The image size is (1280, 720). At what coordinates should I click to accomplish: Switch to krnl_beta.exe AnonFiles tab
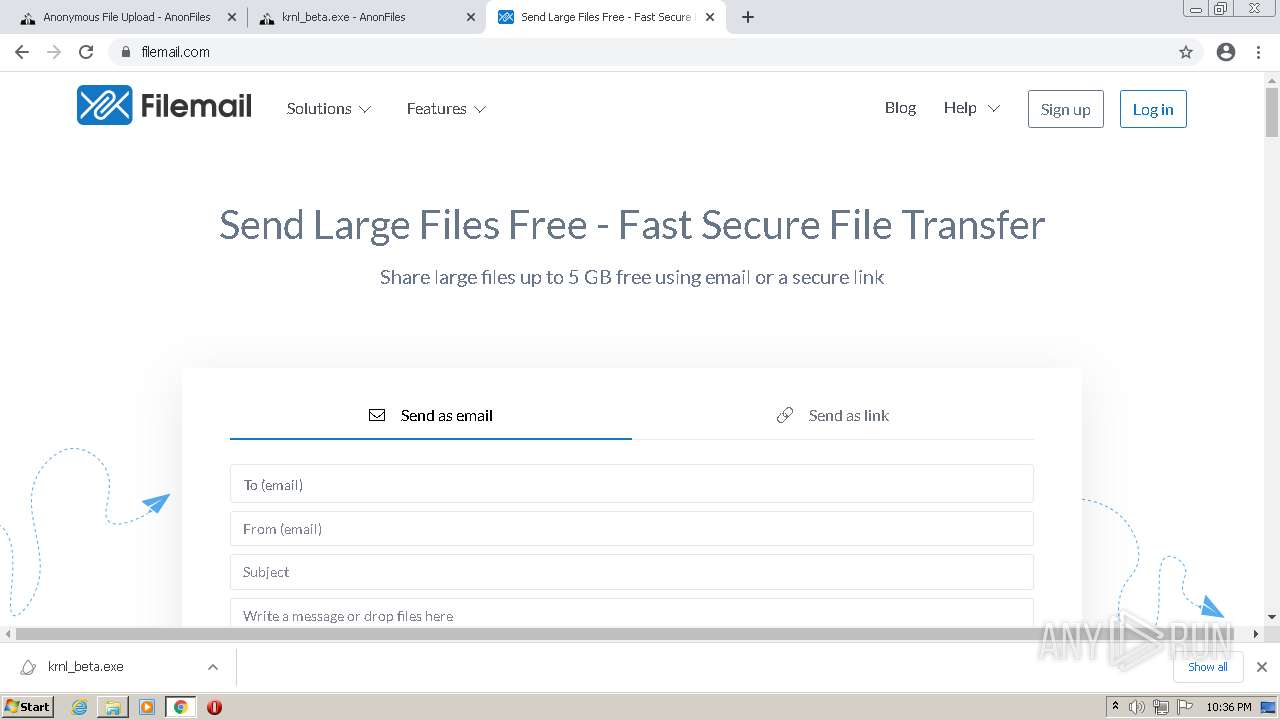point(366,17)
